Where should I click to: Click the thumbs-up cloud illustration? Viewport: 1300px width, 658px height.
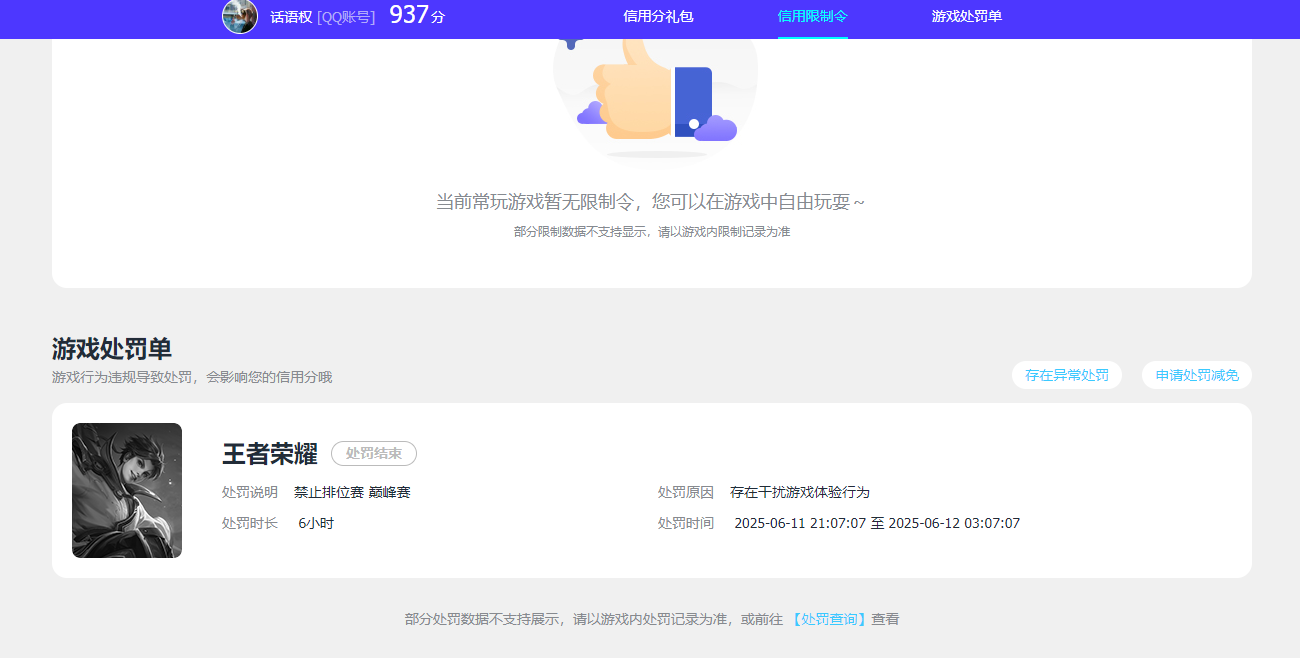click(x=655, y=95)
